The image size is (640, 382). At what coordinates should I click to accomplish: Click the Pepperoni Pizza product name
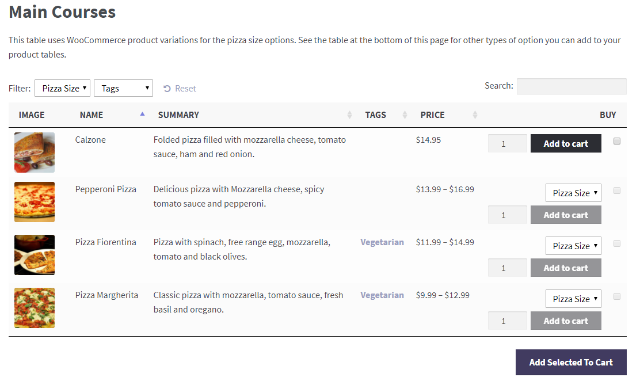(106, 189)
